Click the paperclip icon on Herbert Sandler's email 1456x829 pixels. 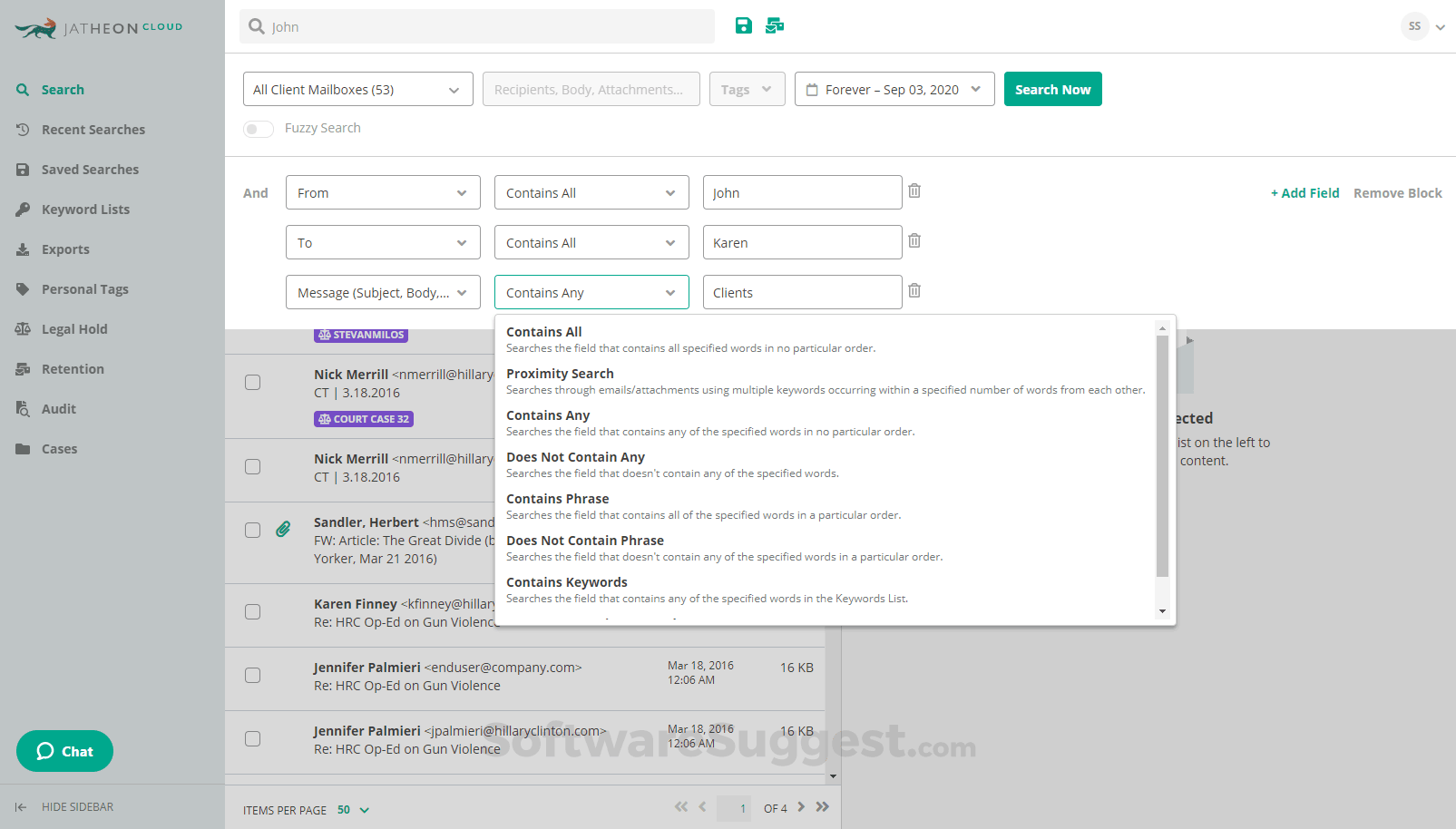[x=283, y=527]
